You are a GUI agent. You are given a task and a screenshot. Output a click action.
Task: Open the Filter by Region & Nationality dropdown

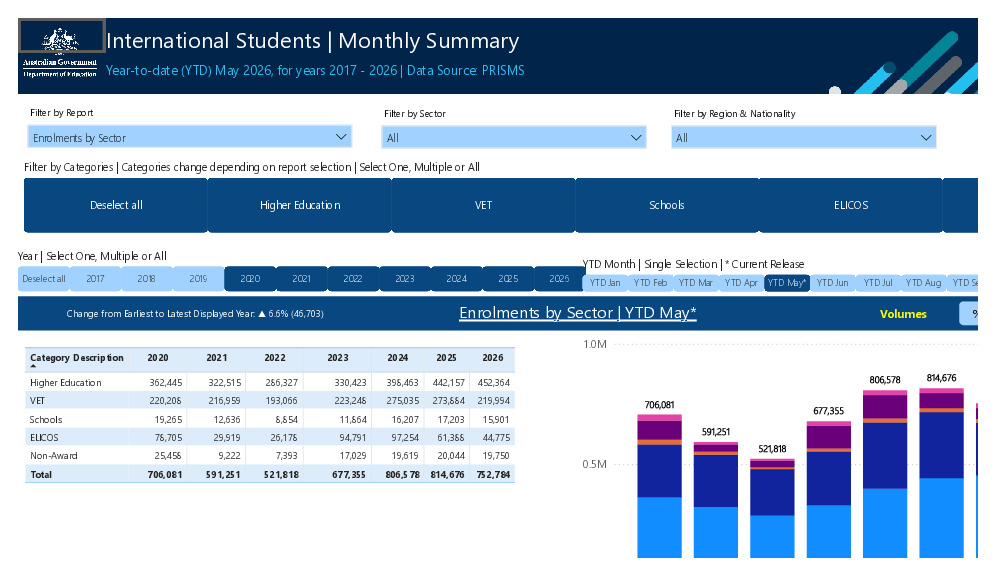(804, 137)
